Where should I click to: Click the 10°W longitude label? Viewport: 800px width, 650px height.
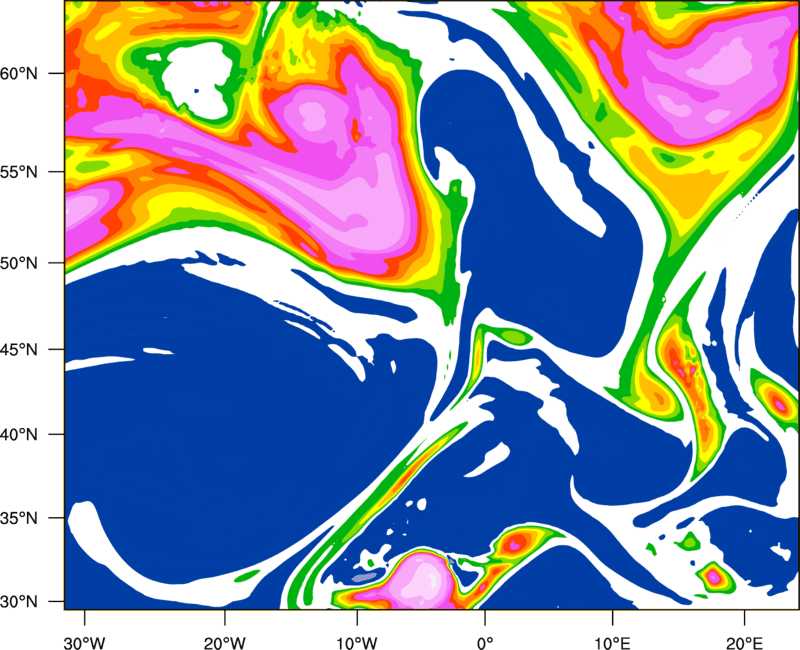click(357, 643)
